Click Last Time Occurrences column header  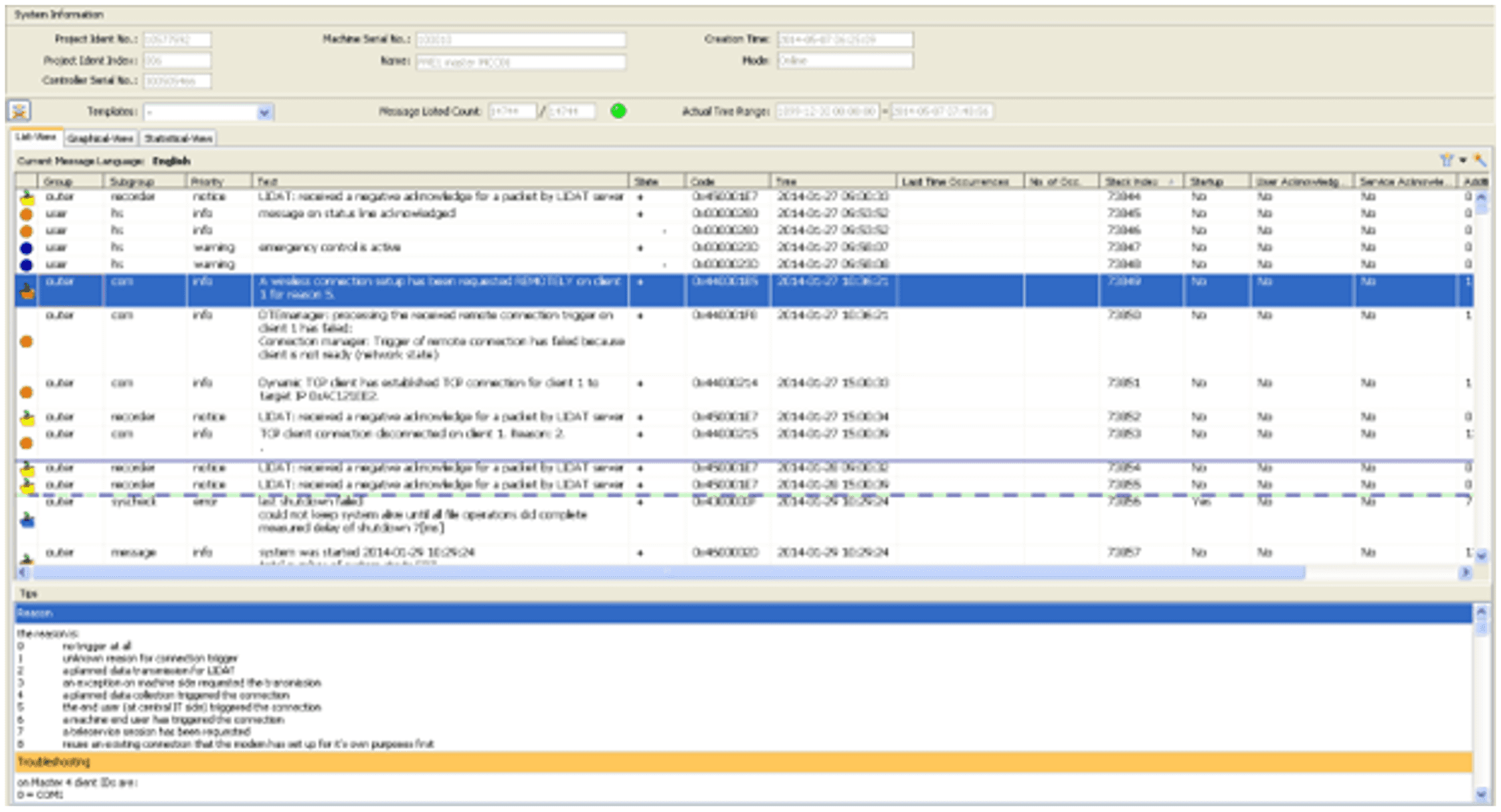[x=960, y=181]
